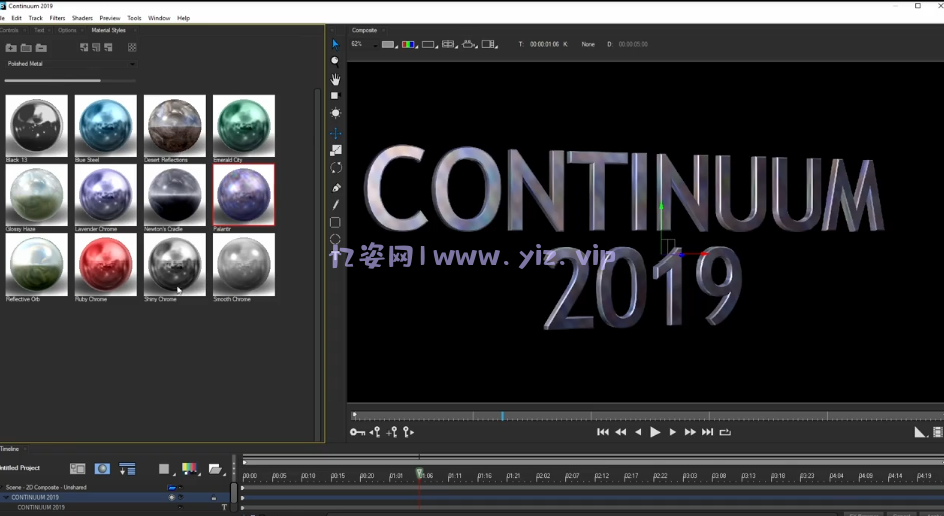The width and height of the screenshot is (944, 516).
Task: Select the Emerald City material thumbnail
Action: click(244, 125)
